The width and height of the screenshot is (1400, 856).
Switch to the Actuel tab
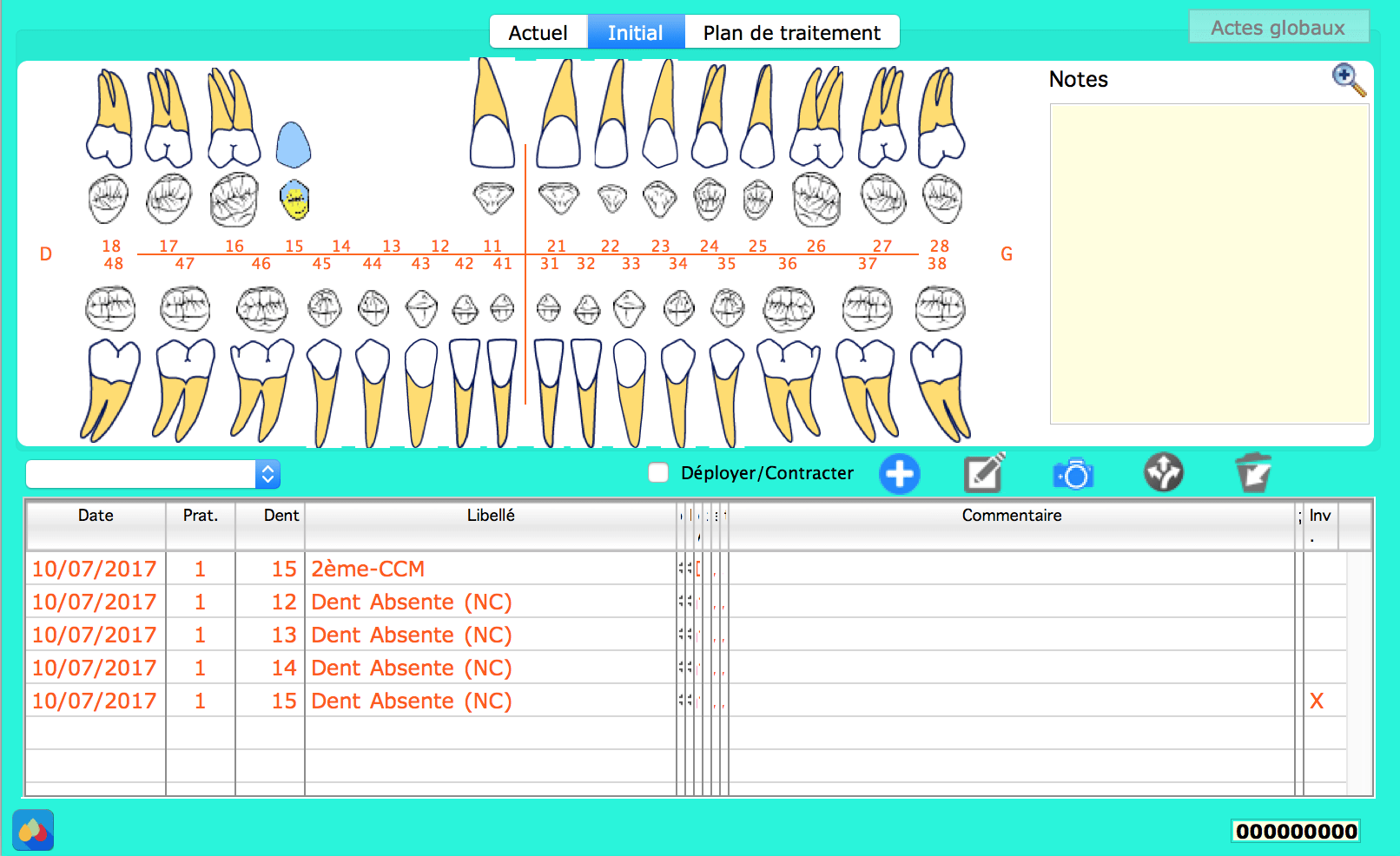[538, 33]
